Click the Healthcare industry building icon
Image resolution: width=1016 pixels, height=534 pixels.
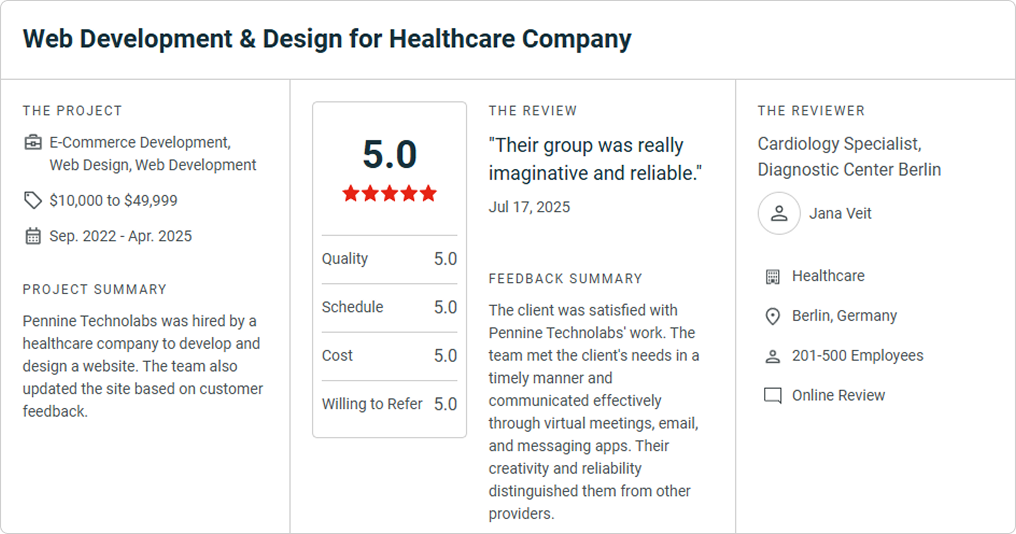point(772,277)
